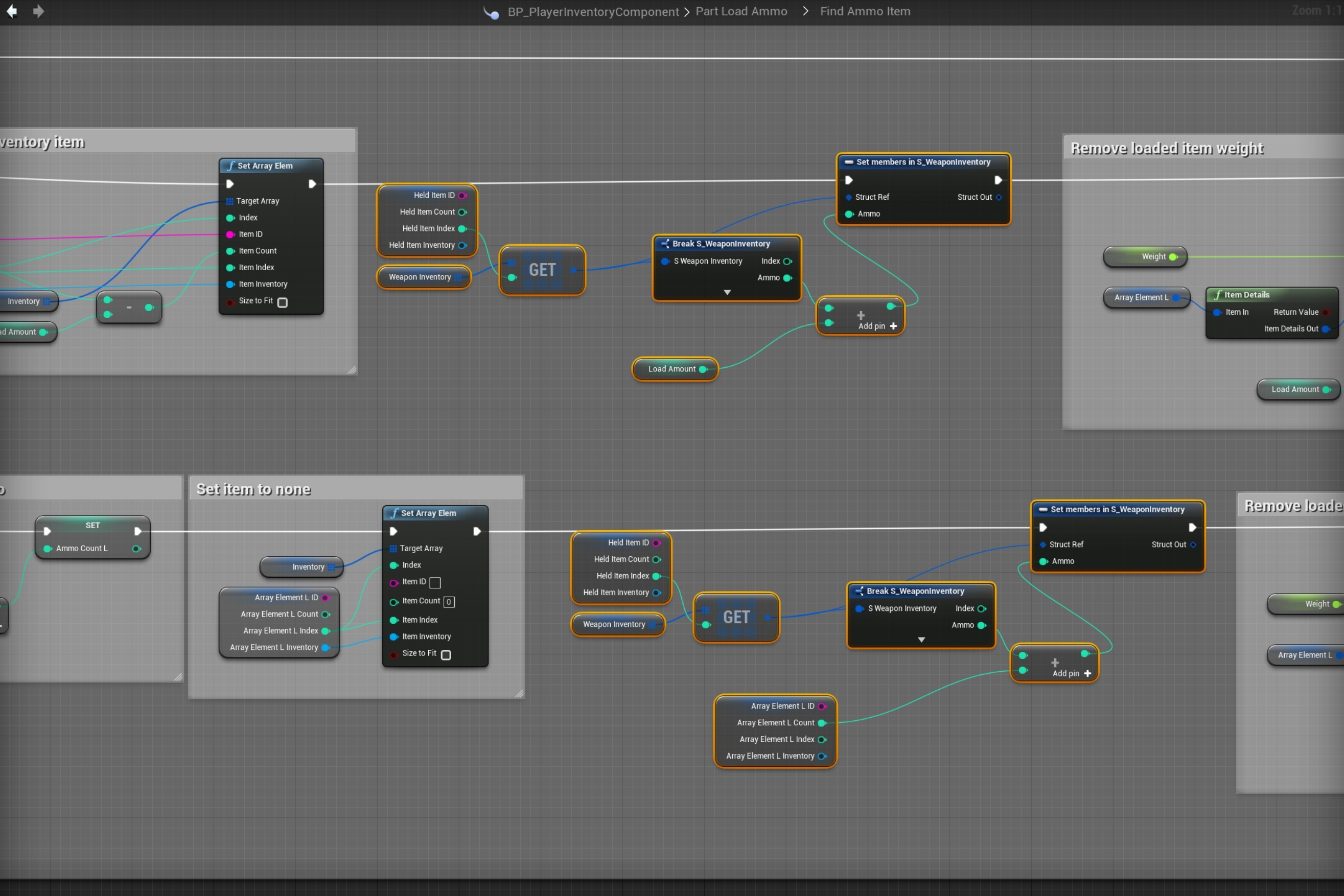Click the back navigation arrow icon
This screenshot has width=1344, height=896.
11,11
